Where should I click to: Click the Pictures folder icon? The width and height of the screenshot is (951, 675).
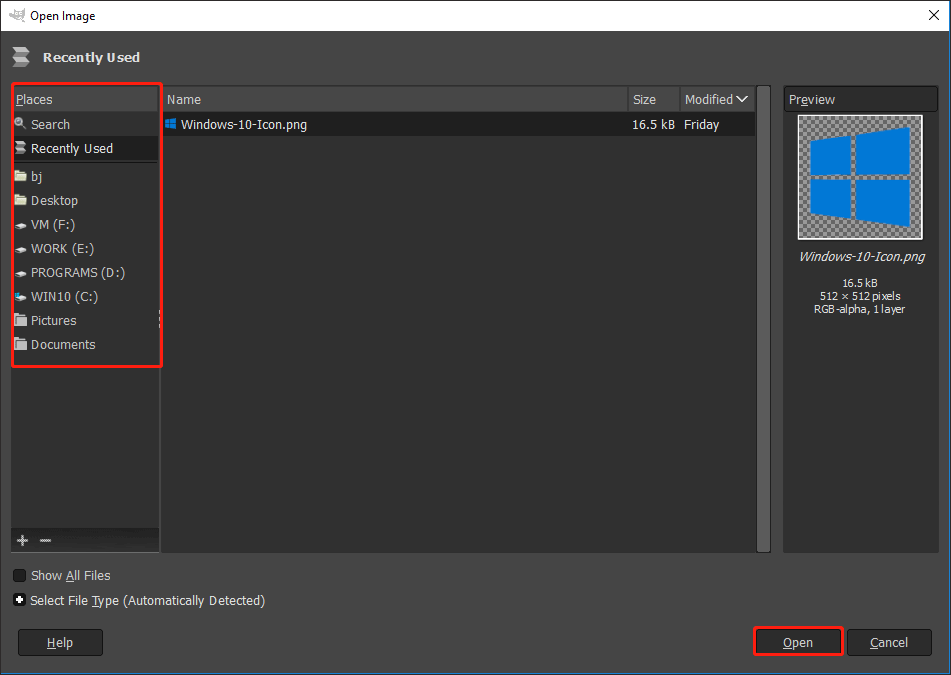point(21,320)
